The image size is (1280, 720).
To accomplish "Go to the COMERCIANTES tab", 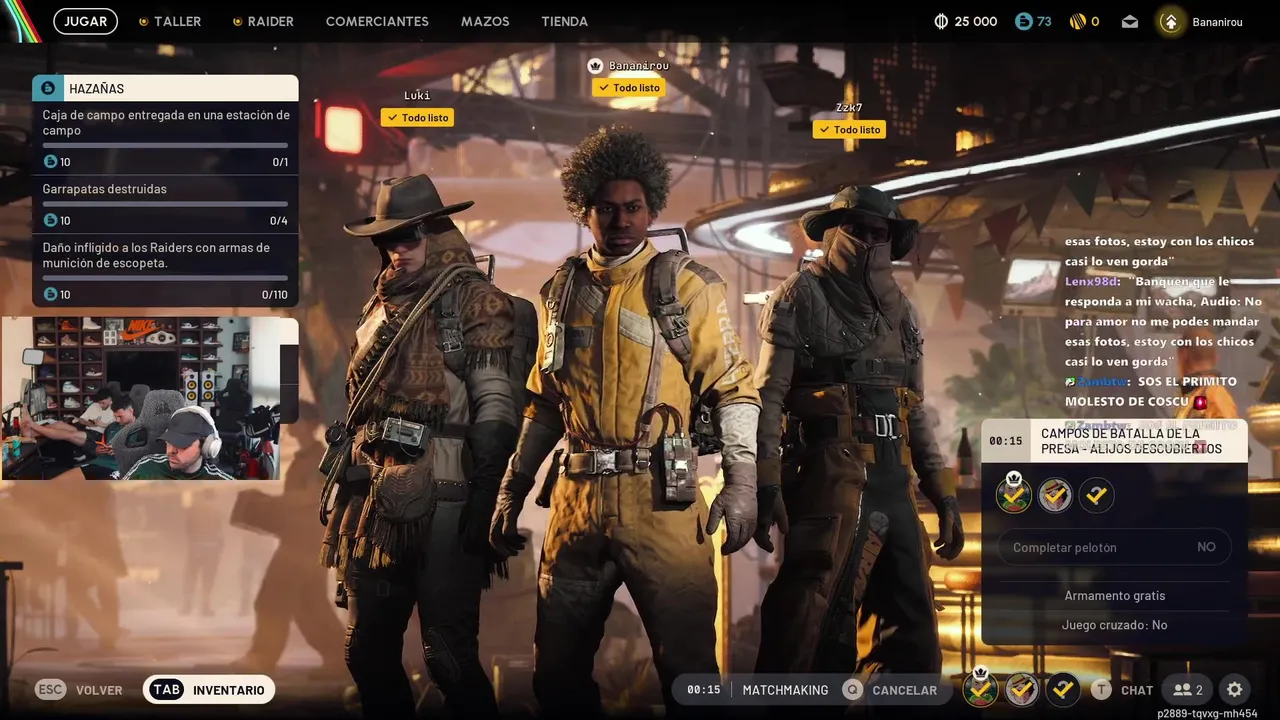I will pos(377,21).
